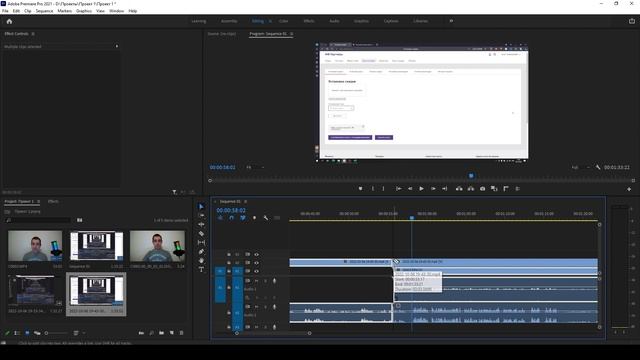Click Step Back 1 Frame button

pos(410,189)
